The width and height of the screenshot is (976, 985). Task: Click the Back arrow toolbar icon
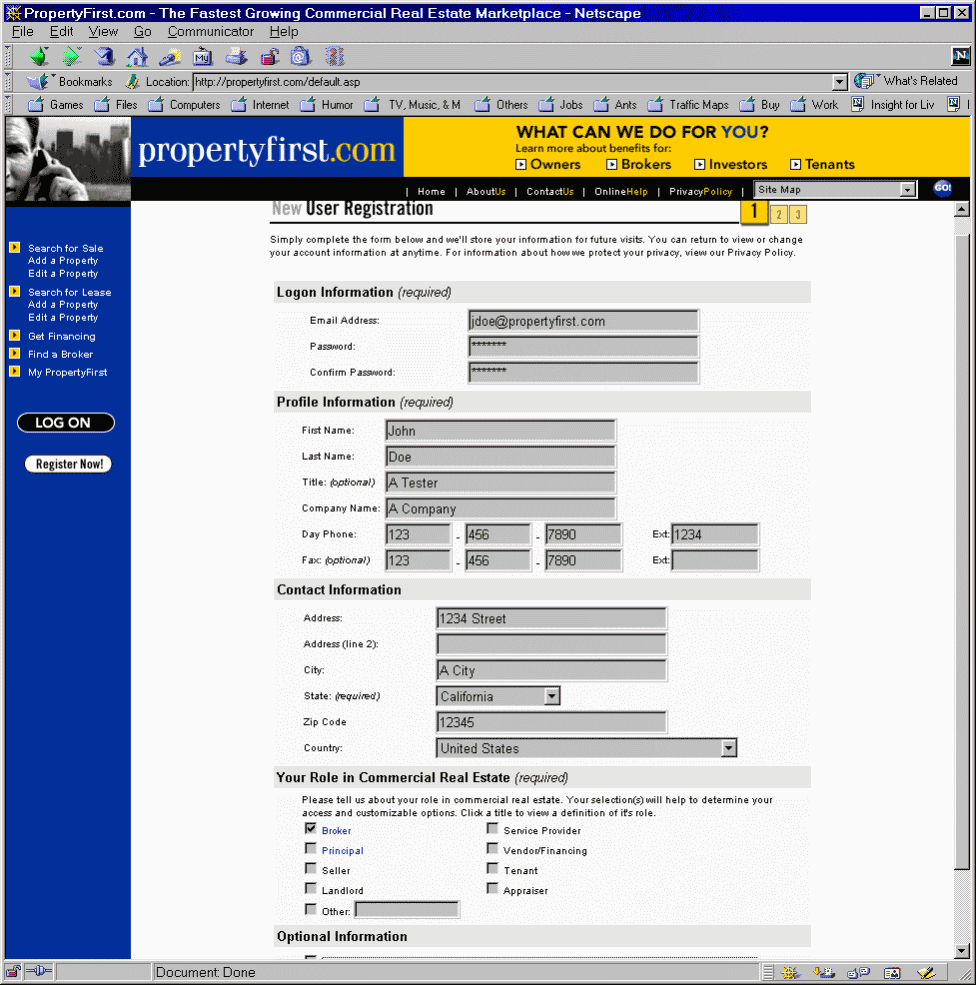coord(39,57)
